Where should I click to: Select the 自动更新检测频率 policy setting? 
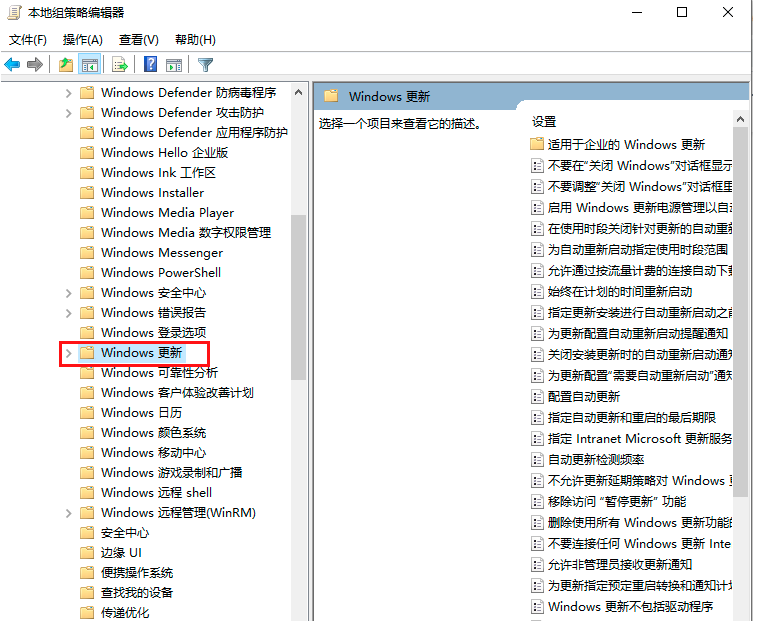pos(595,459)
